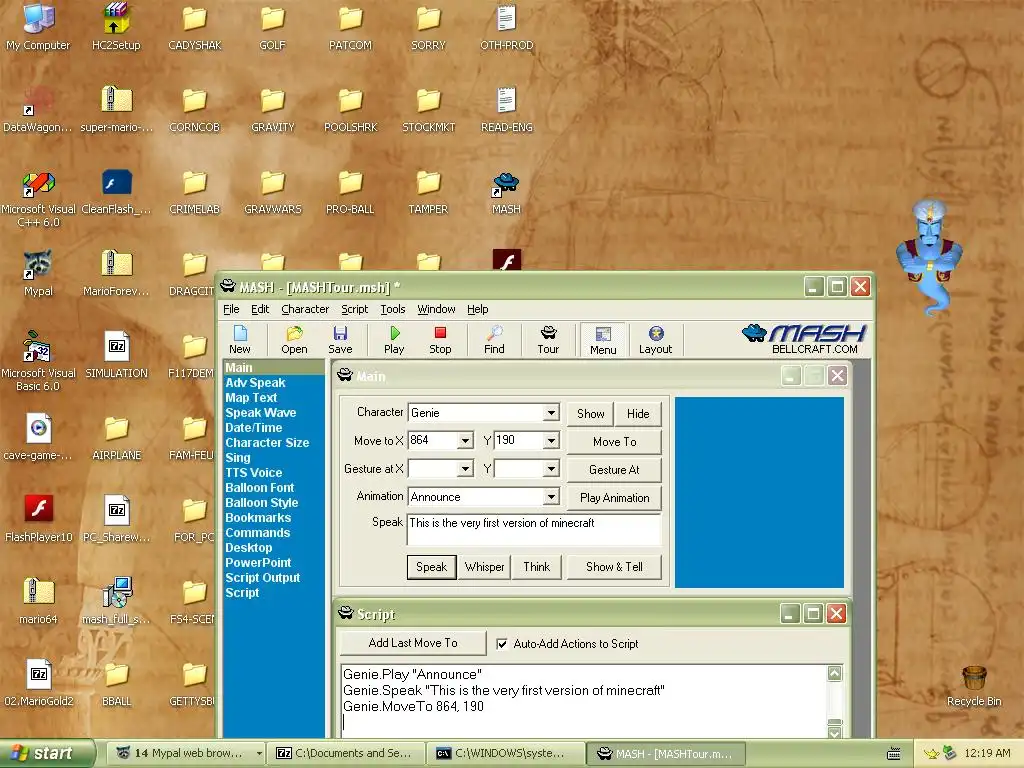Screen dimensions: 1024x768
Task: Select Balloon Font in the sidebar list
Action: (x=259, y=488)
